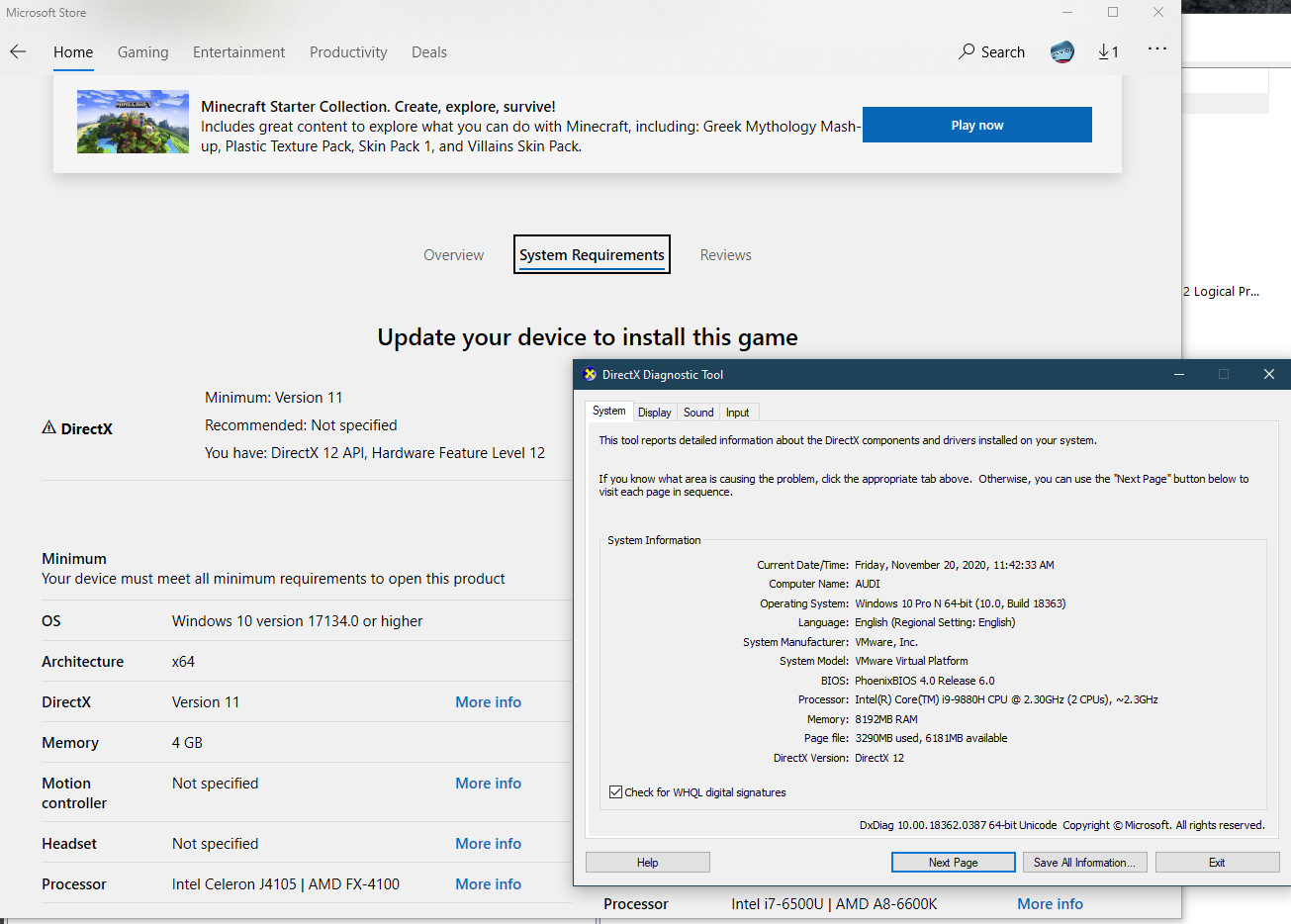Click the 'PhoenixBIOS 4.0 Release 6.0' value
Viewport: 1291px width, 924px height.
pos(925,681)
